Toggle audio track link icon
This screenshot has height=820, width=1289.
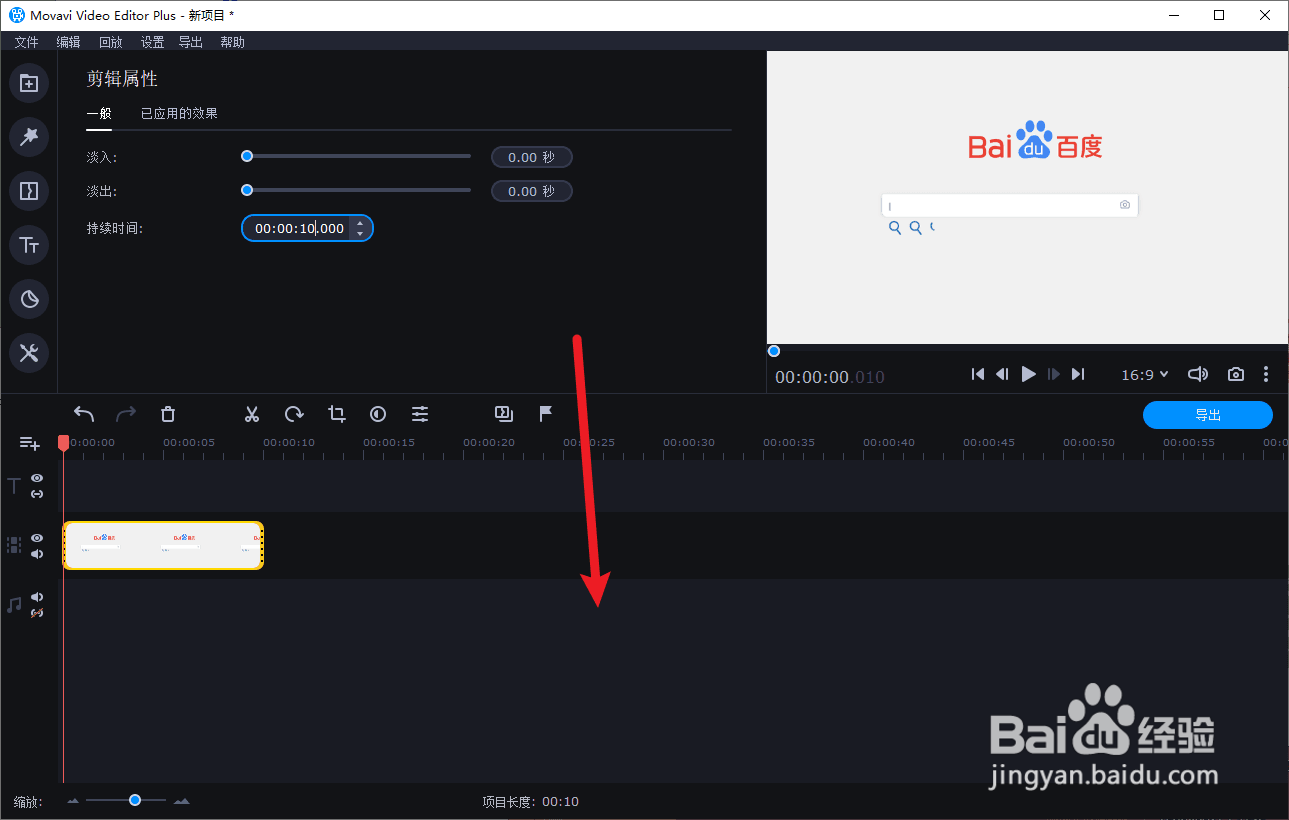37,613
